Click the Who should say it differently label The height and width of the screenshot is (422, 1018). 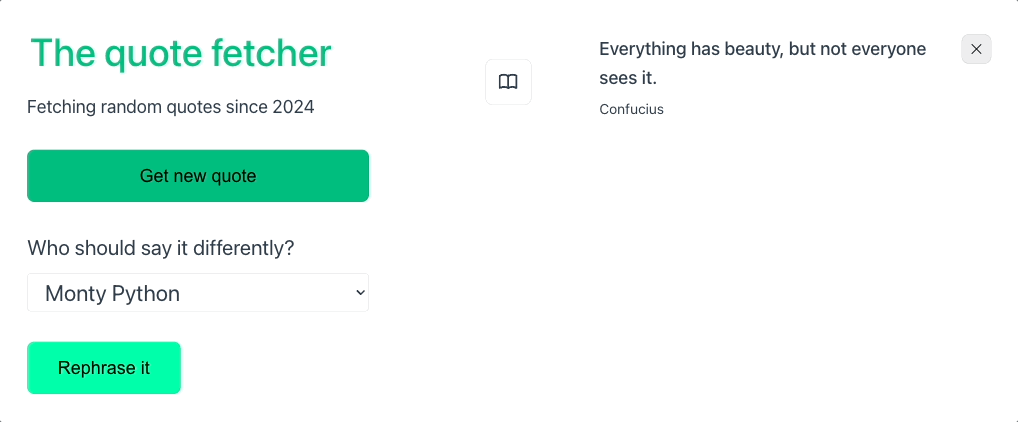(161, 248)
